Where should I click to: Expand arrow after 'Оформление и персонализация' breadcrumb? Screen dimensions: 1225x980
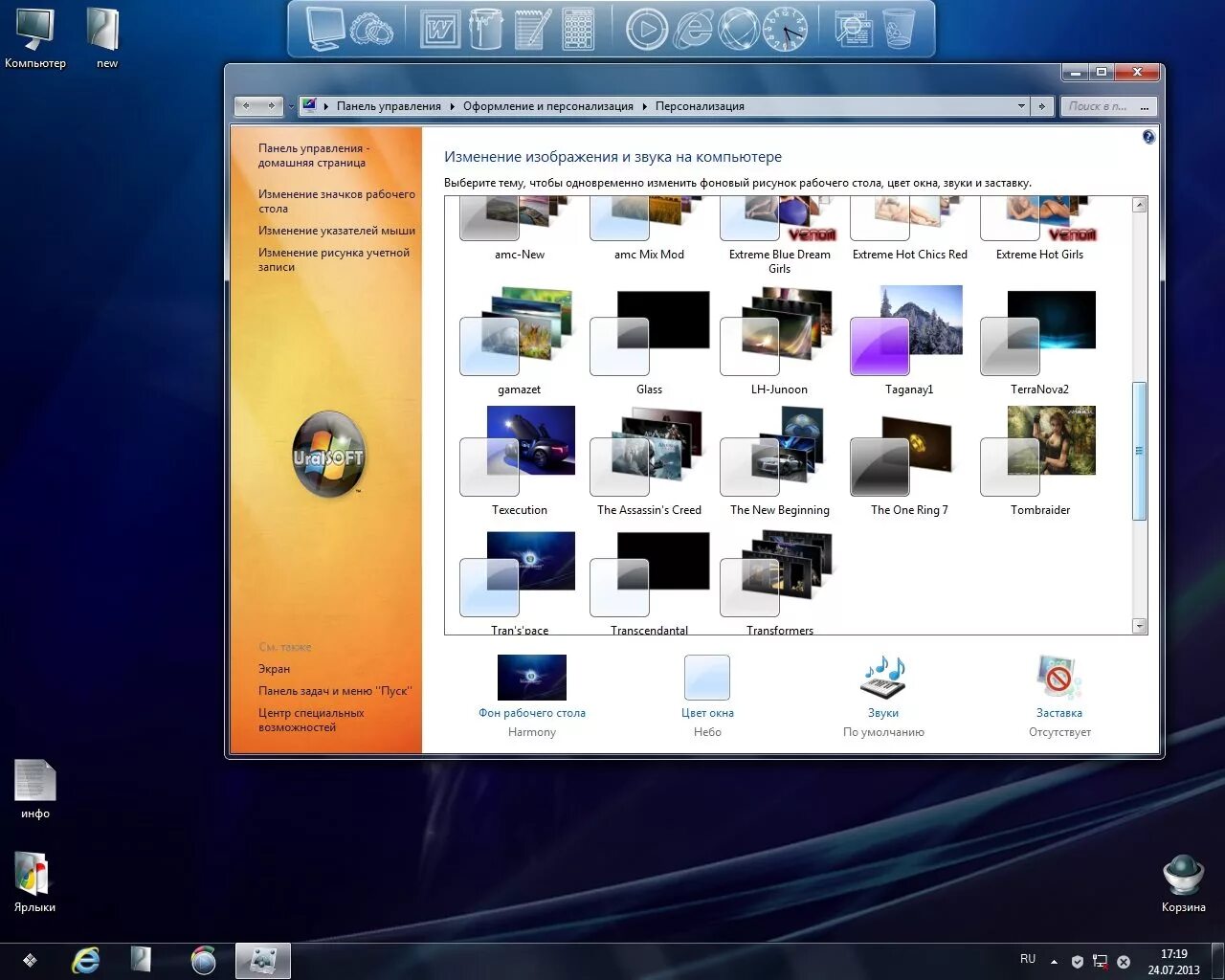click(x=644, y=106)
